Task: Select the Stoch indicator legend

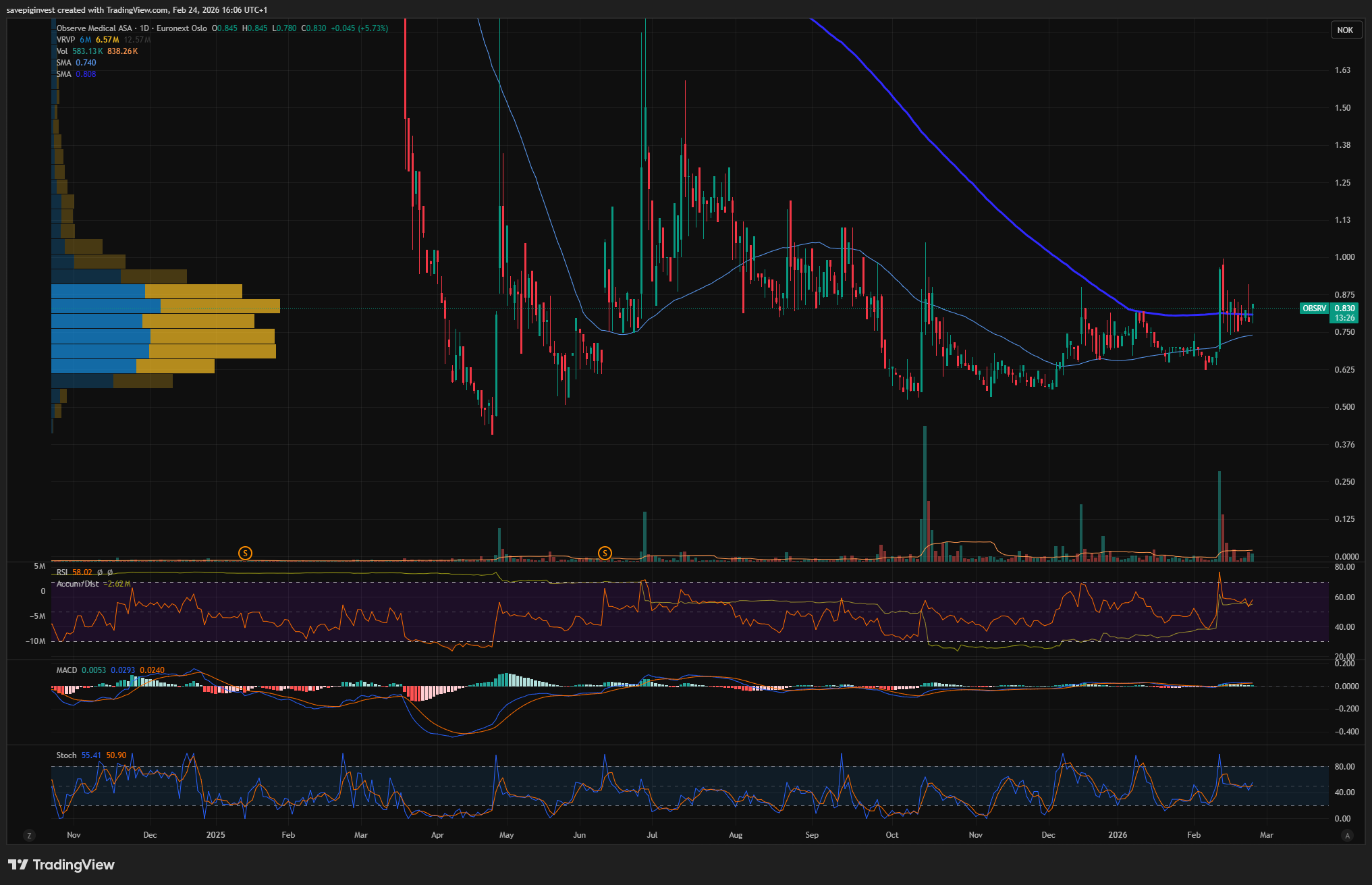Action: pyautogui.click(x=66, y=755)
